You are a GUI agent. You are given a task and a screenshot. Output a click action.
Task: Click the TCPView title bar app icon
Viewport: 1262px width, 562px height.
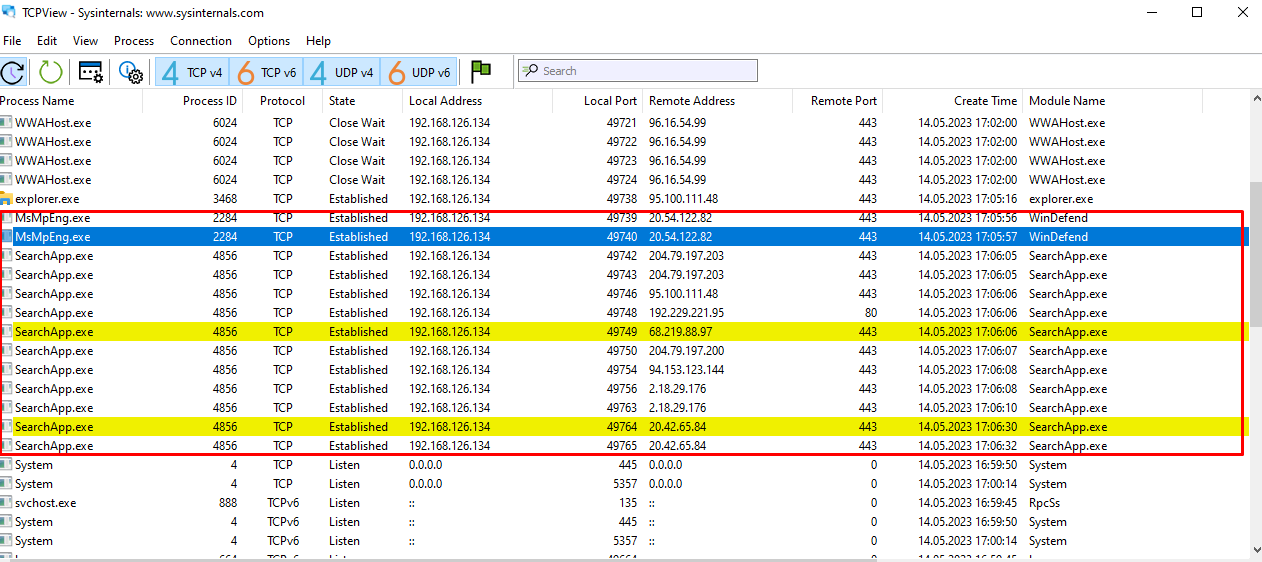[x=9, y=13]
